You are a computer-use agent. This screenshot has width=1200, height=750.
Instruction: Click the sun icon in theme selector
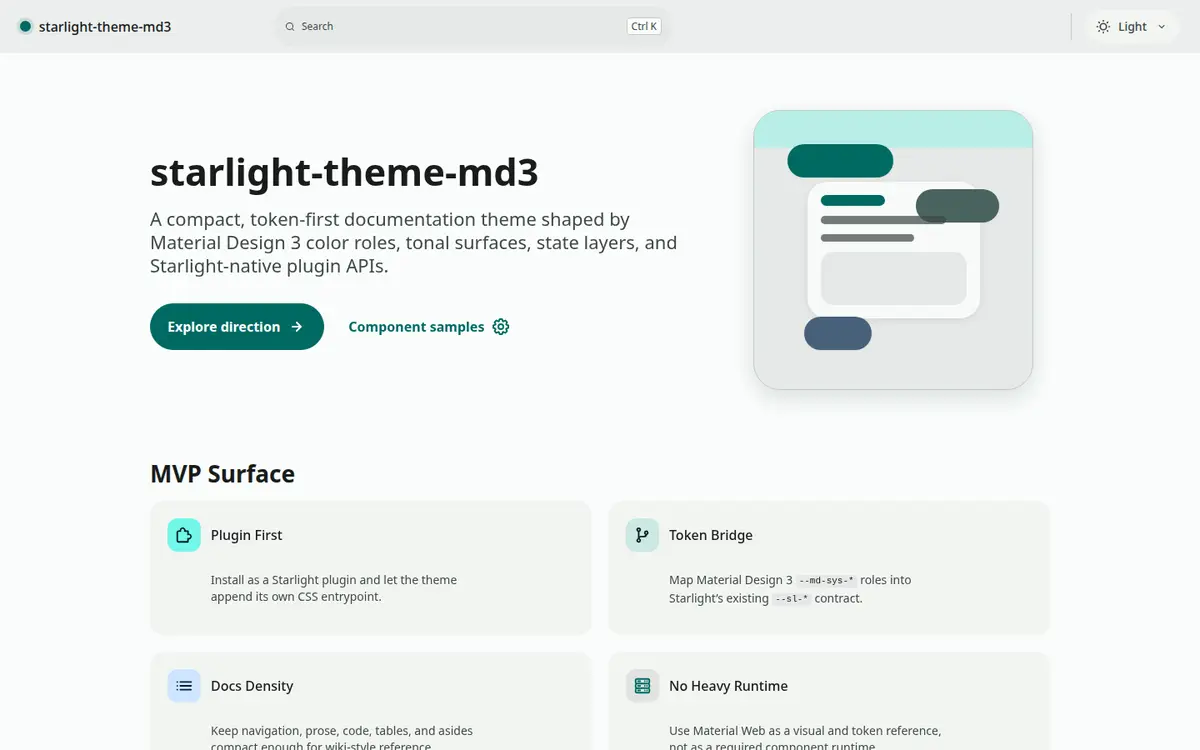tap(1103, 27)
